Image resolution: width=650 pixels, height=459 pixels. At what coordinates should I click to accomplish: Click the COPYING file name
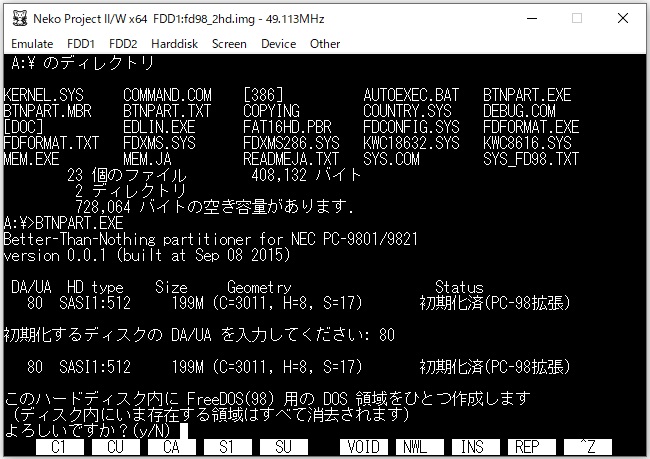272,111
